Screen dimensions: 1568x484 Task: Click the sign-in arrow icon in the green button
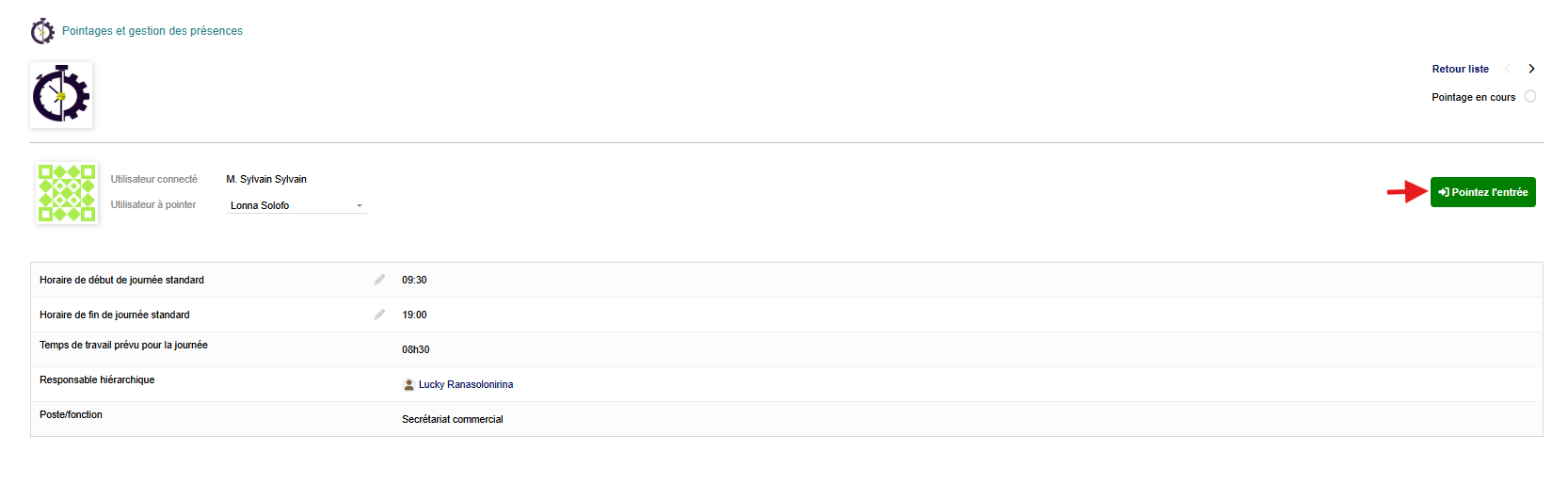point(1443,192)
